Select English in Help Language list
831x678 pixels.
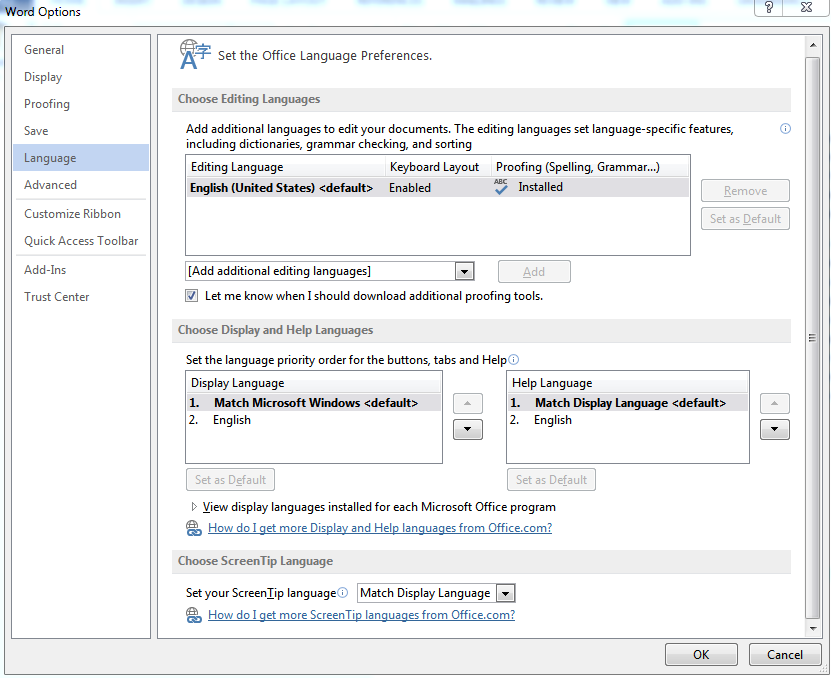[628, 420]
